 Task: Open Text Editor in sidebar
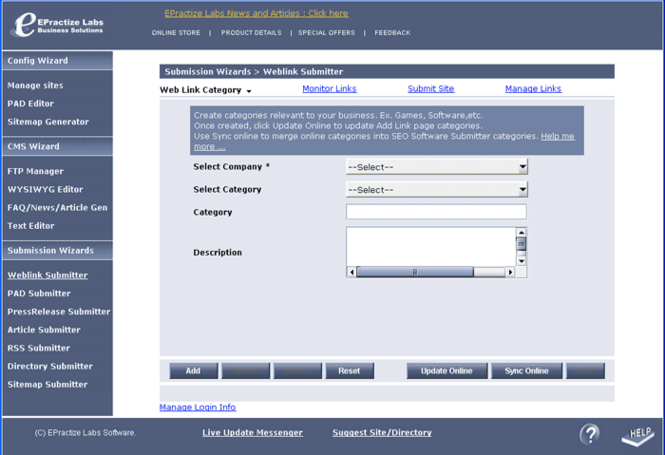(31, 226)
